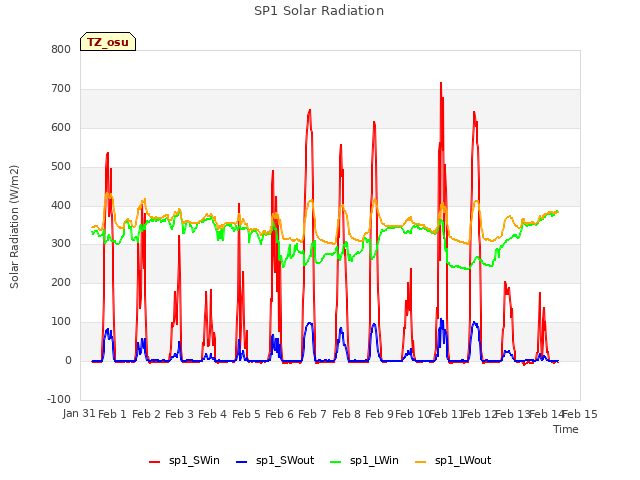Click the Solar Radiation (W/m2) axis label
The height and width of the screenshot is (480, 640).
point(14,227)
